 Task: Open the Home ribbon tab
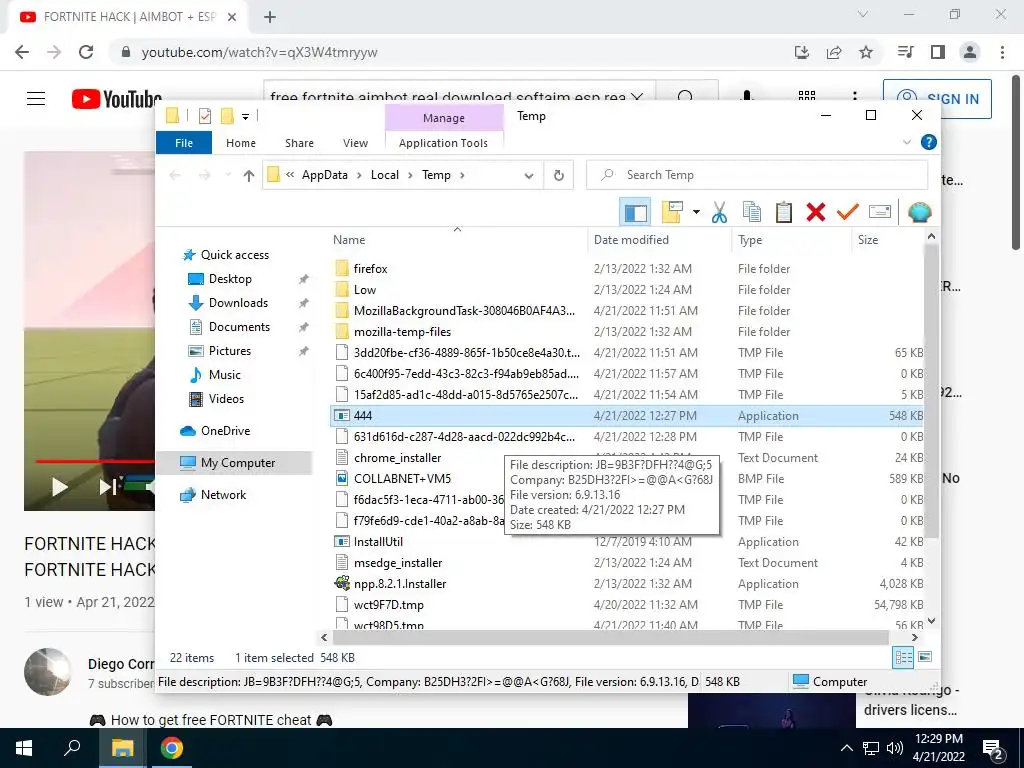point(240,143)
